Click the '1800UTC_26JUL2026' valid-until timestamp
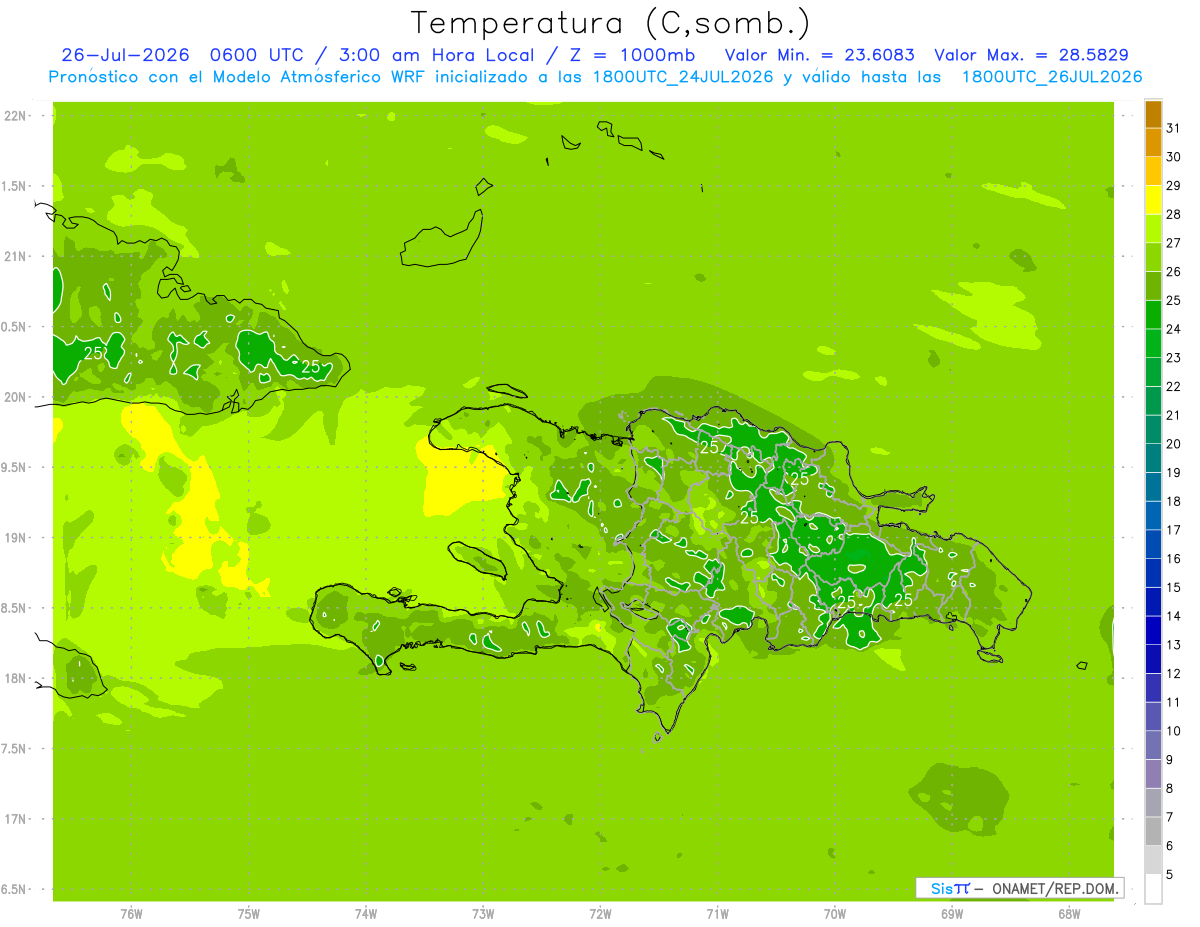 1052,77
